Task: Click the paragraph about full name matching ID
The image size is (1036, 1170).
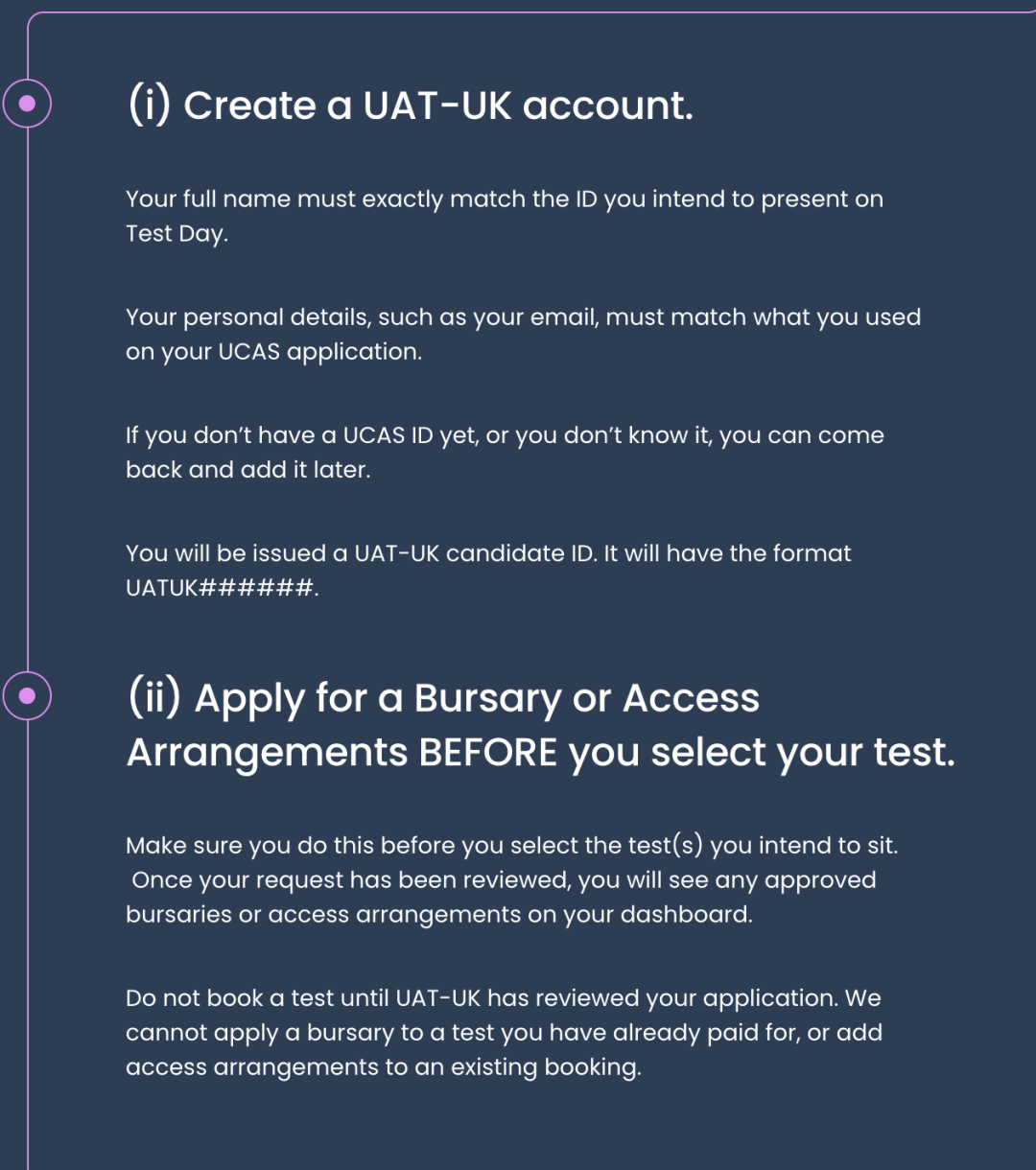Action: click(505, 216)
